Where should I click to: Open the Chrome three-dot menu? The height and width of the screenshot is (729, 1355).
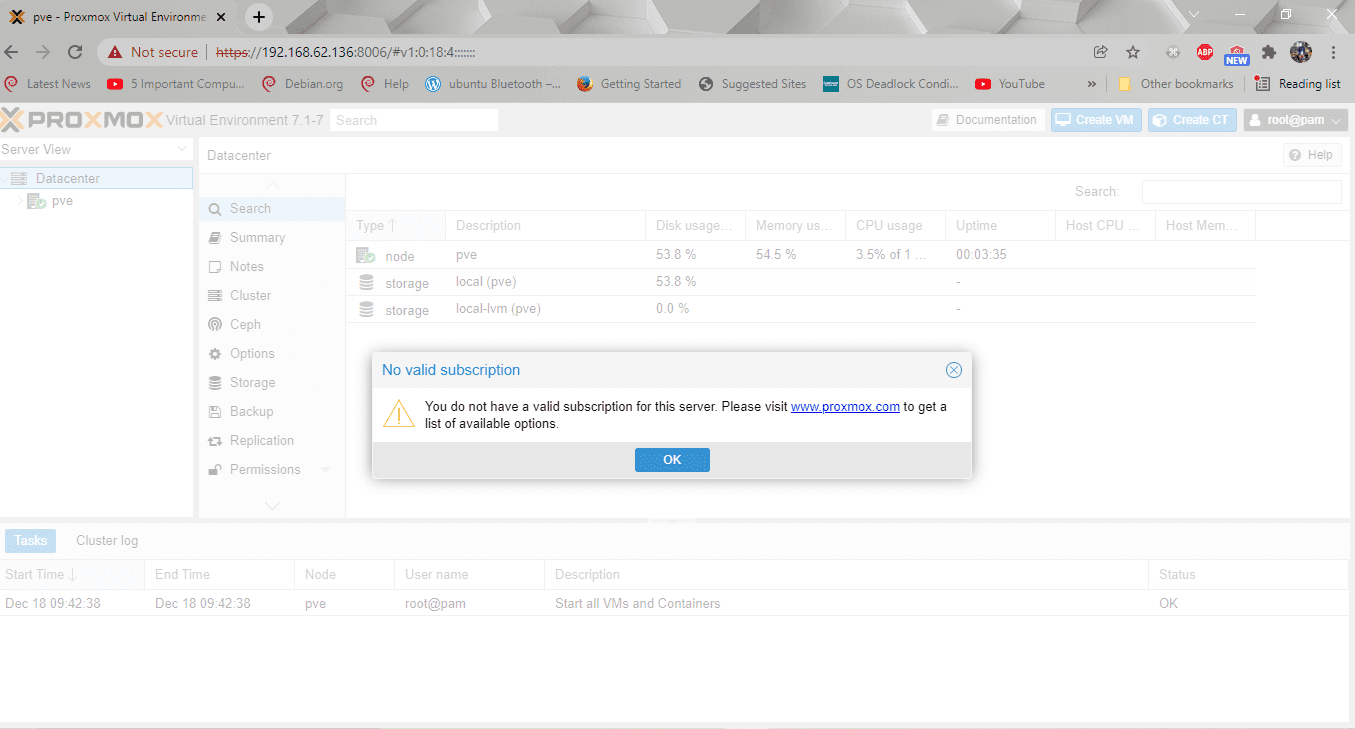point(1334,52)
